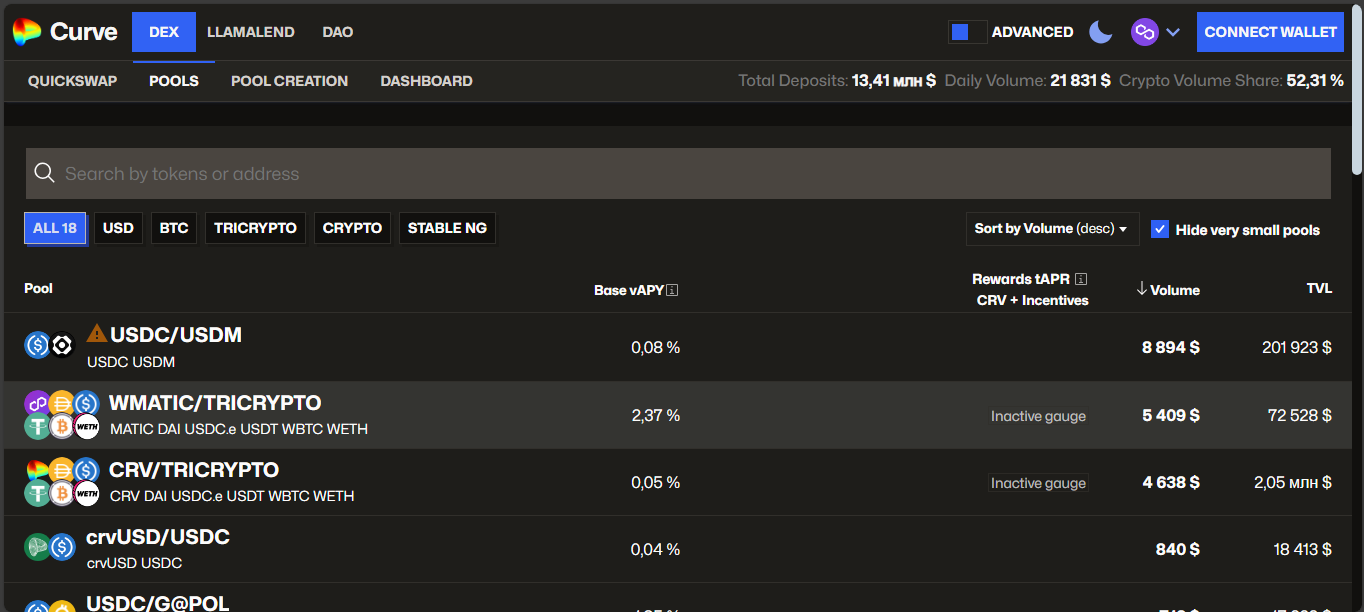Select the ALL 18 filter
This screenshot has width=1364, height=612.
coord(55,228)
